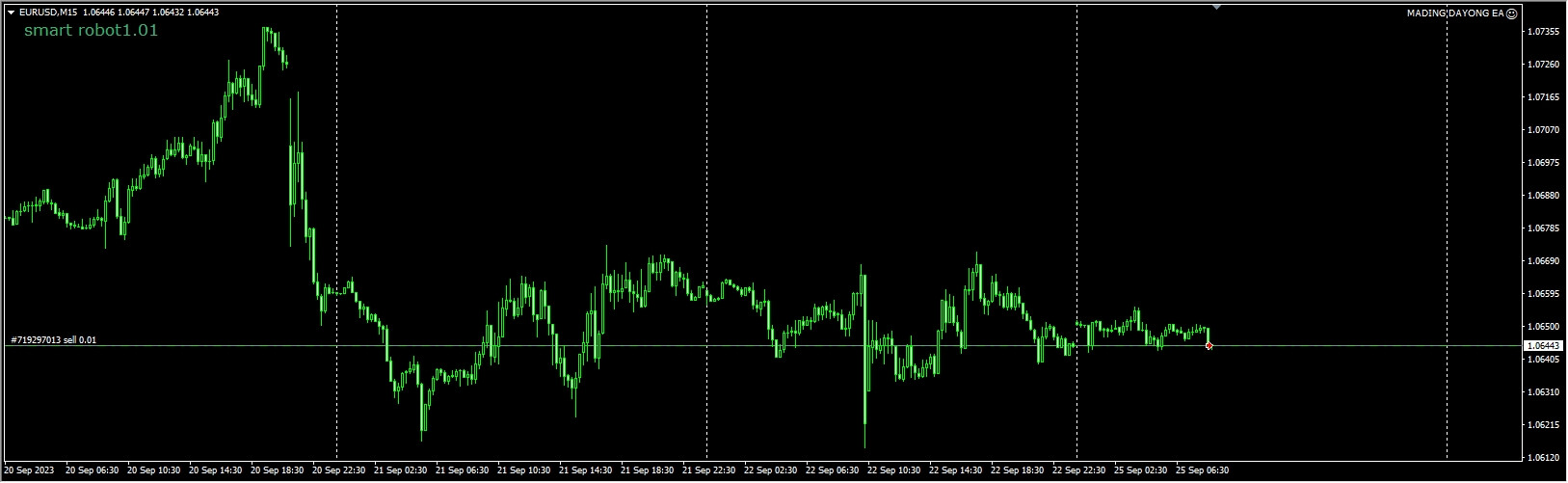This screenshot has height=483, width=1568.
Task: Click the current price tag 1.06443
Action: tap(1544, 345)
